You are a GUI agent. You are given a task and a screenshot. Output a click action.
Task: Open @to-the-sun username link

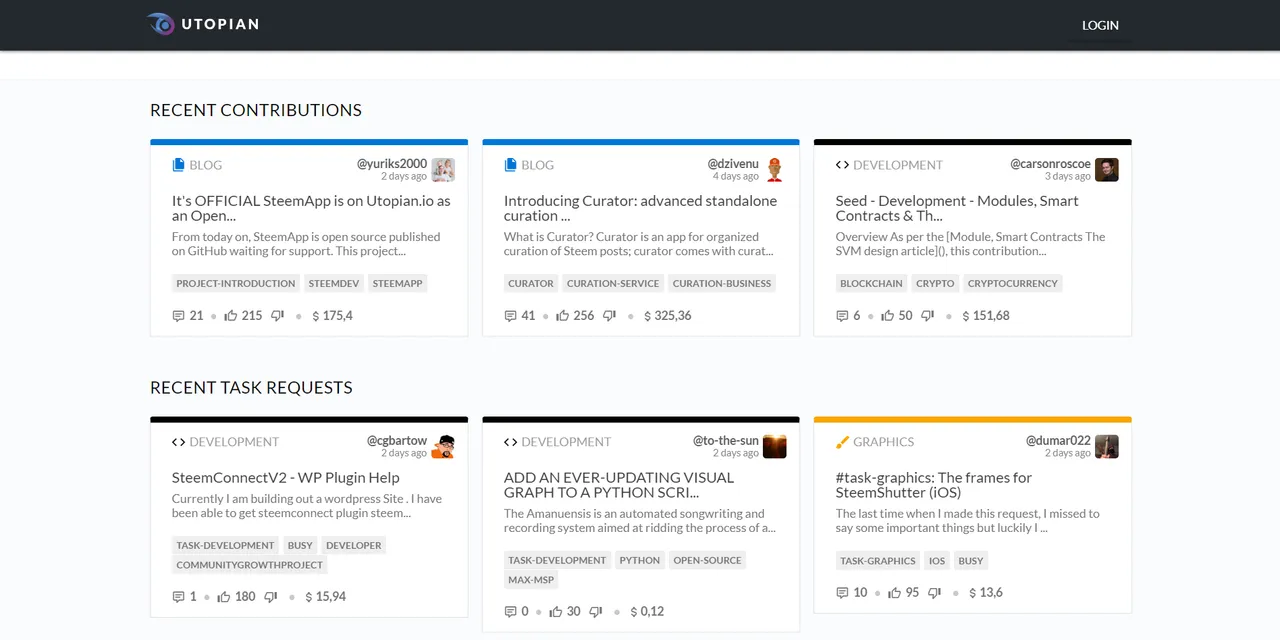[726, 440]
